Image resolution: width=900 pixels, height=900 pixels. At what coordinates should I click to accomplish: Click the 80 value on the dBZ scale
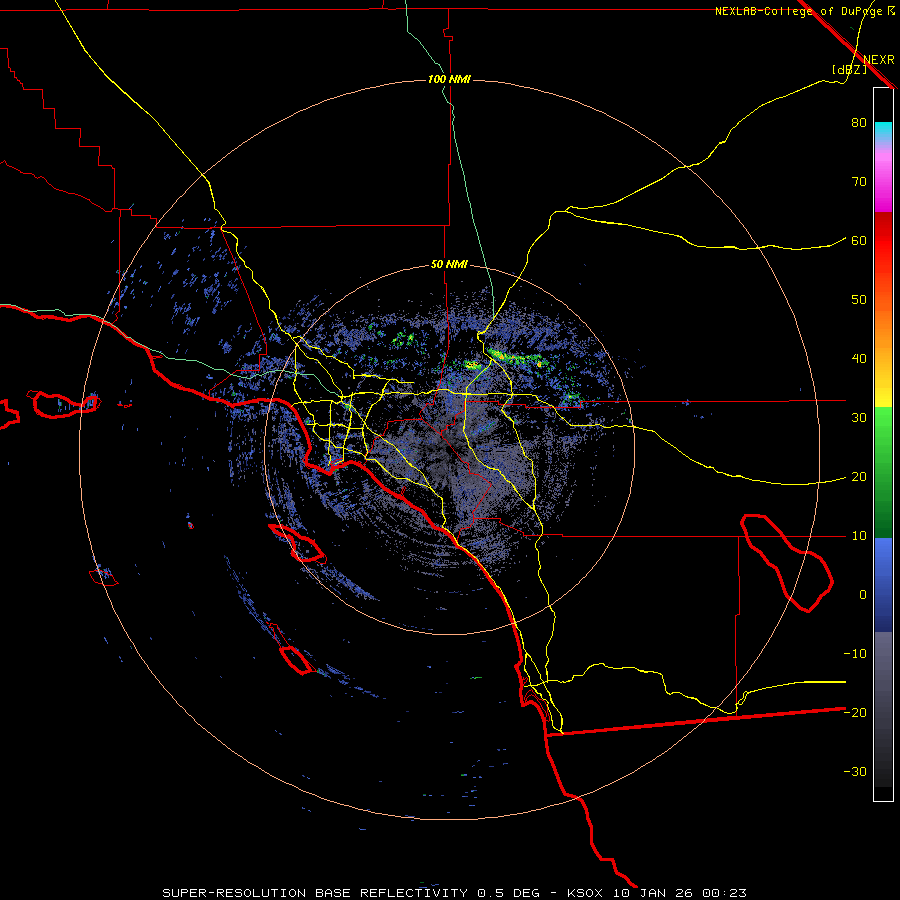pos(859,123)
